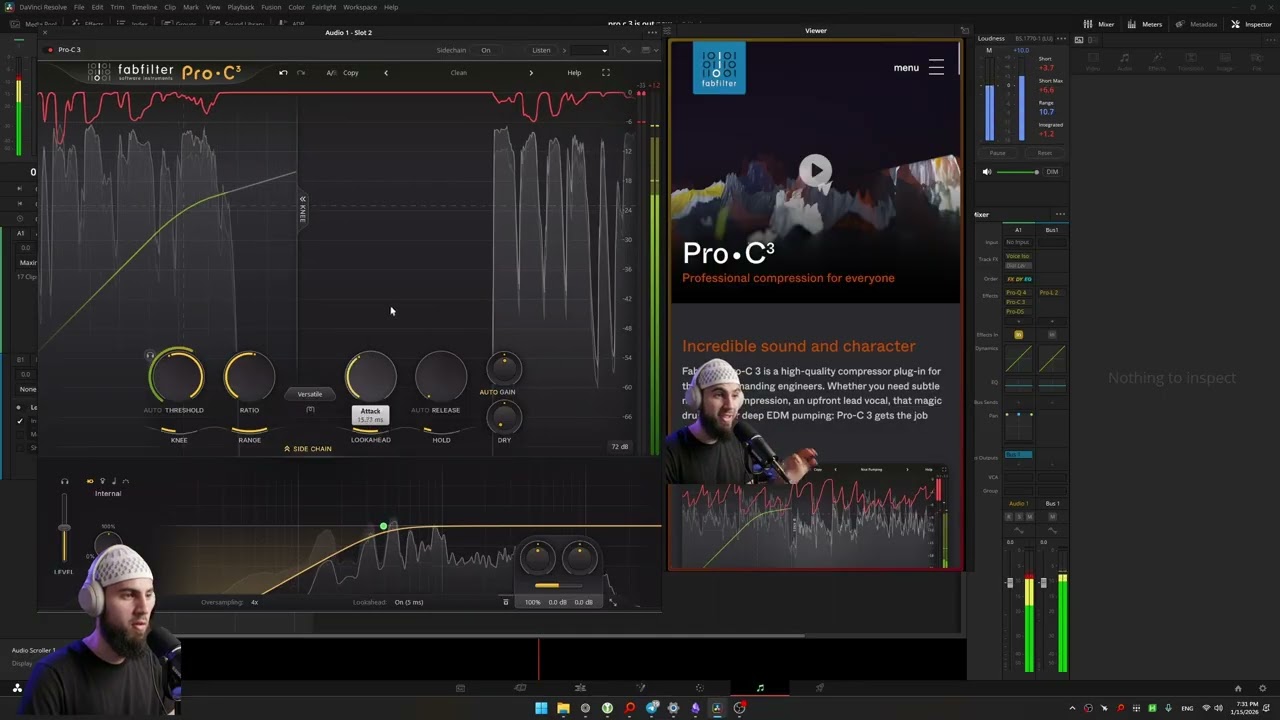1280x720 pixels.
Task: Click the Pro-C 3 redo arrow
Action: tap(301, 73)
